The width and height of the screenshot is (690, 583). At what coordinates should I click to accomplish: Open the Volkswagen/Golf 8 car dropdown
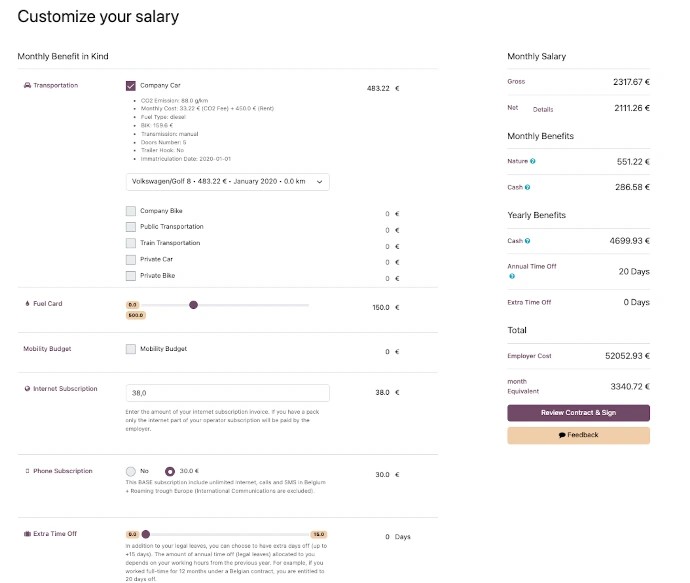click(x=227, y=182)
